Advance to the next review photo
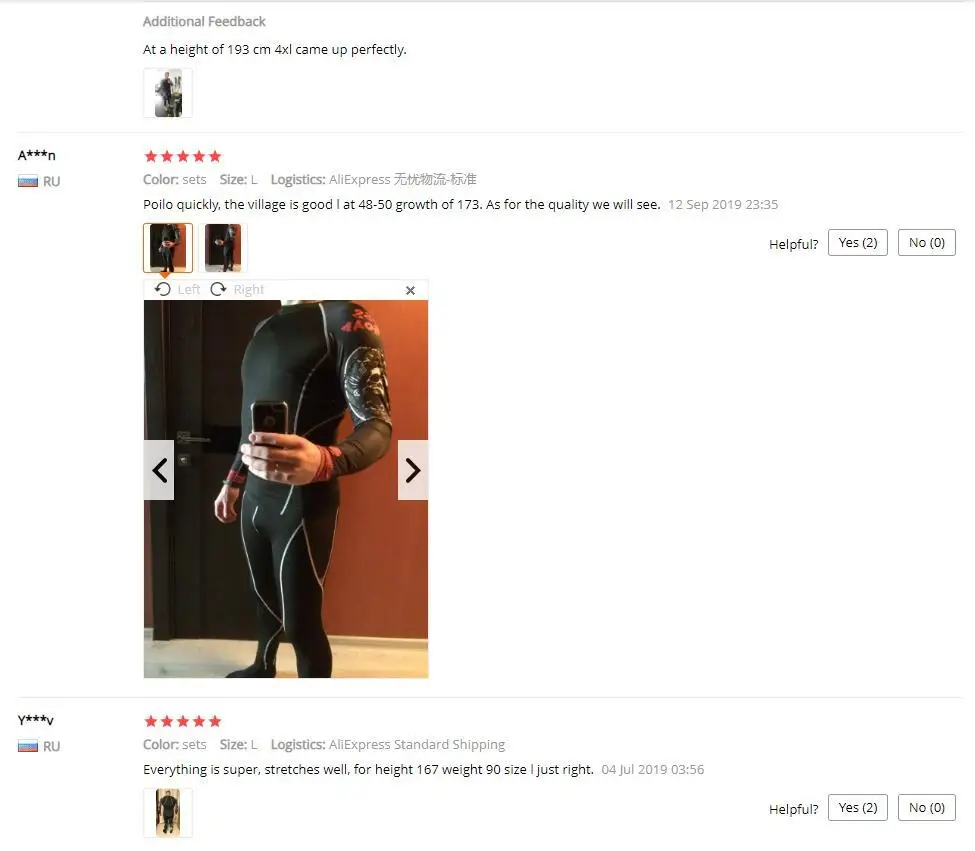Viewport: 975px width, 851px height. coord(413,471)
